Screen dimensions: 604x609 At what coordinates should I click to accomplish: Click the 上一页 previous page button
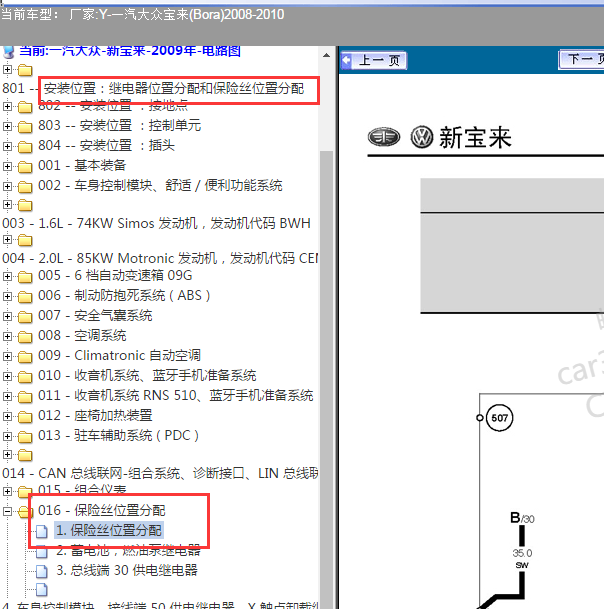point(373,61)
